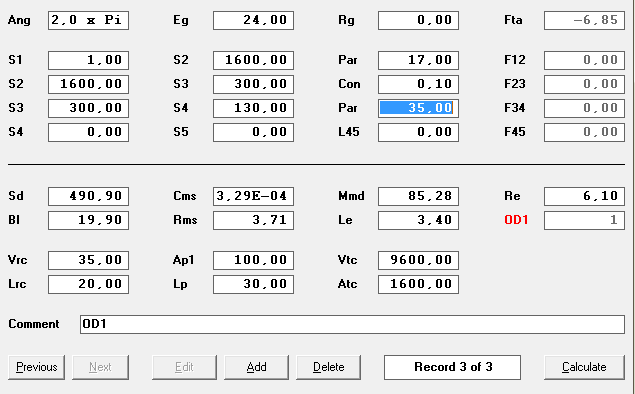Image resolution: width=635 pixels, height=394 pixels.
Task: Click the Comment label
Action: (x=34, y=324)
